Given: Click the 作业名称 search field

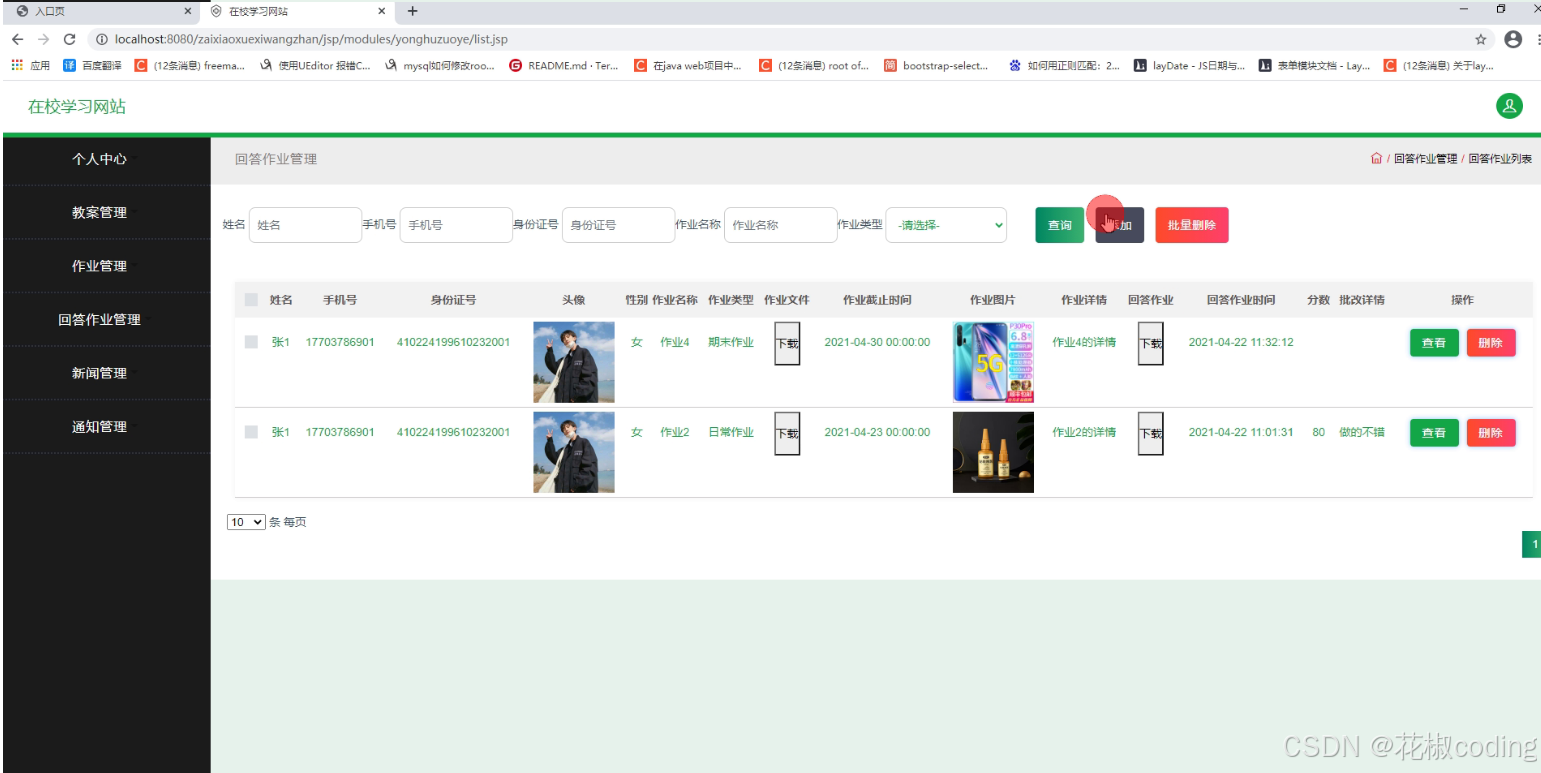Looking at the screenshot, I should tap(780, 225).
